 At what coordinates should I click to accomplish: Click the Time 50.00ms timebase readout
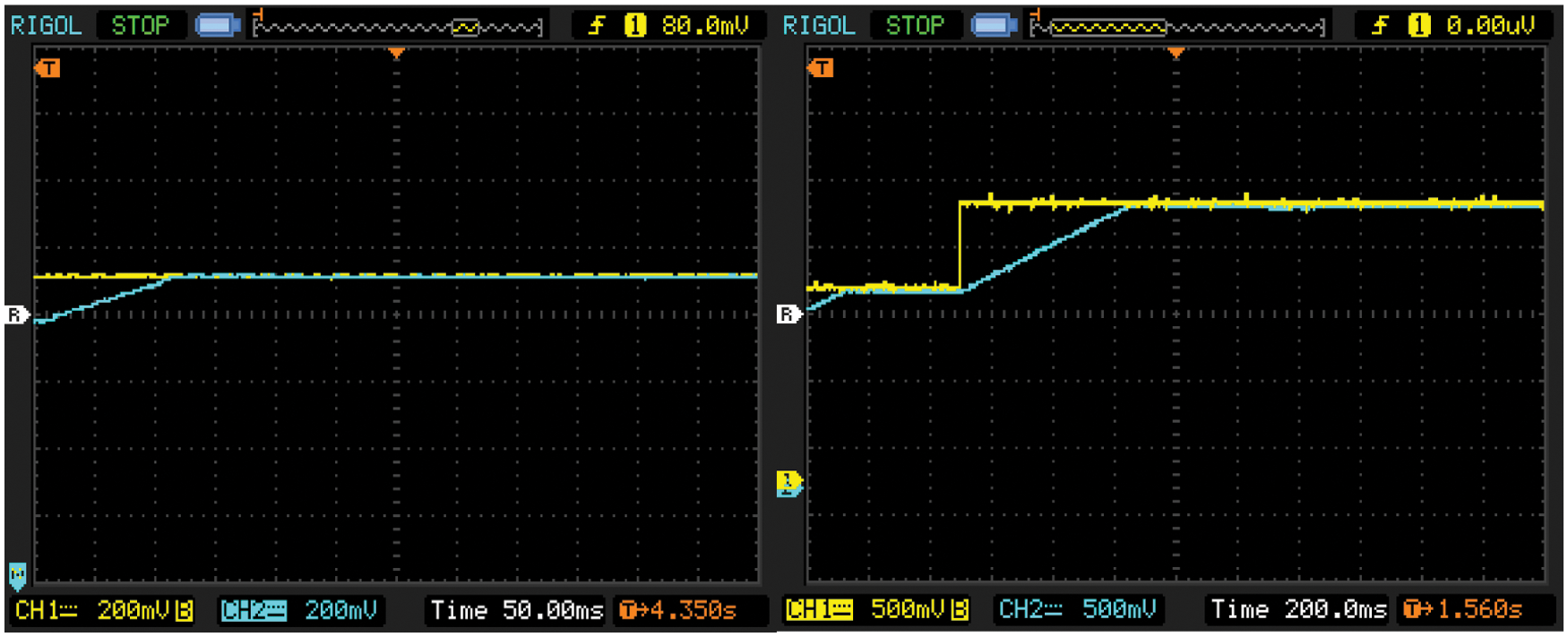(516, 611)
